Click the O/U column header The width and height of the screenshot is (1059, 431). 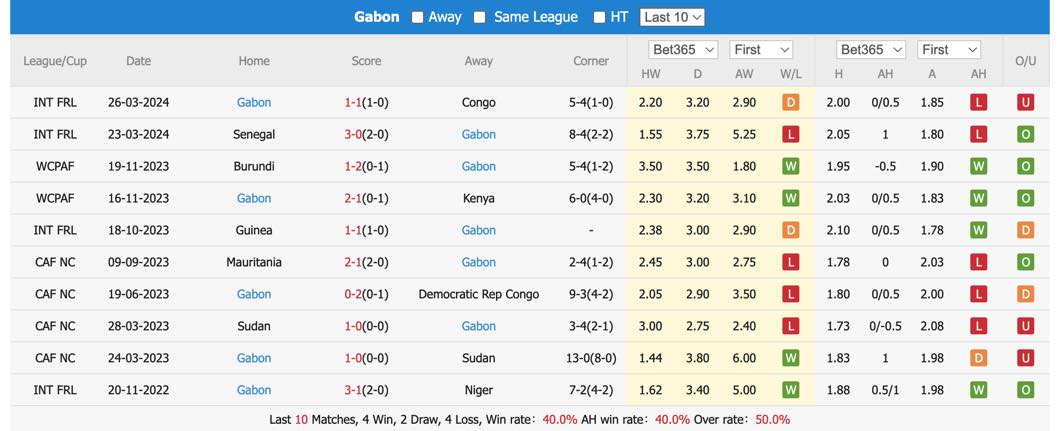1025,61
